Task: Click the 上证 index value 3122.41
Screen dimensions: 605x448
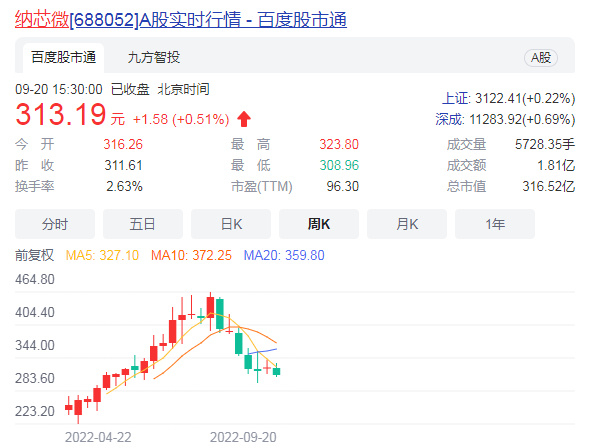Action: (x=525, y=98)
